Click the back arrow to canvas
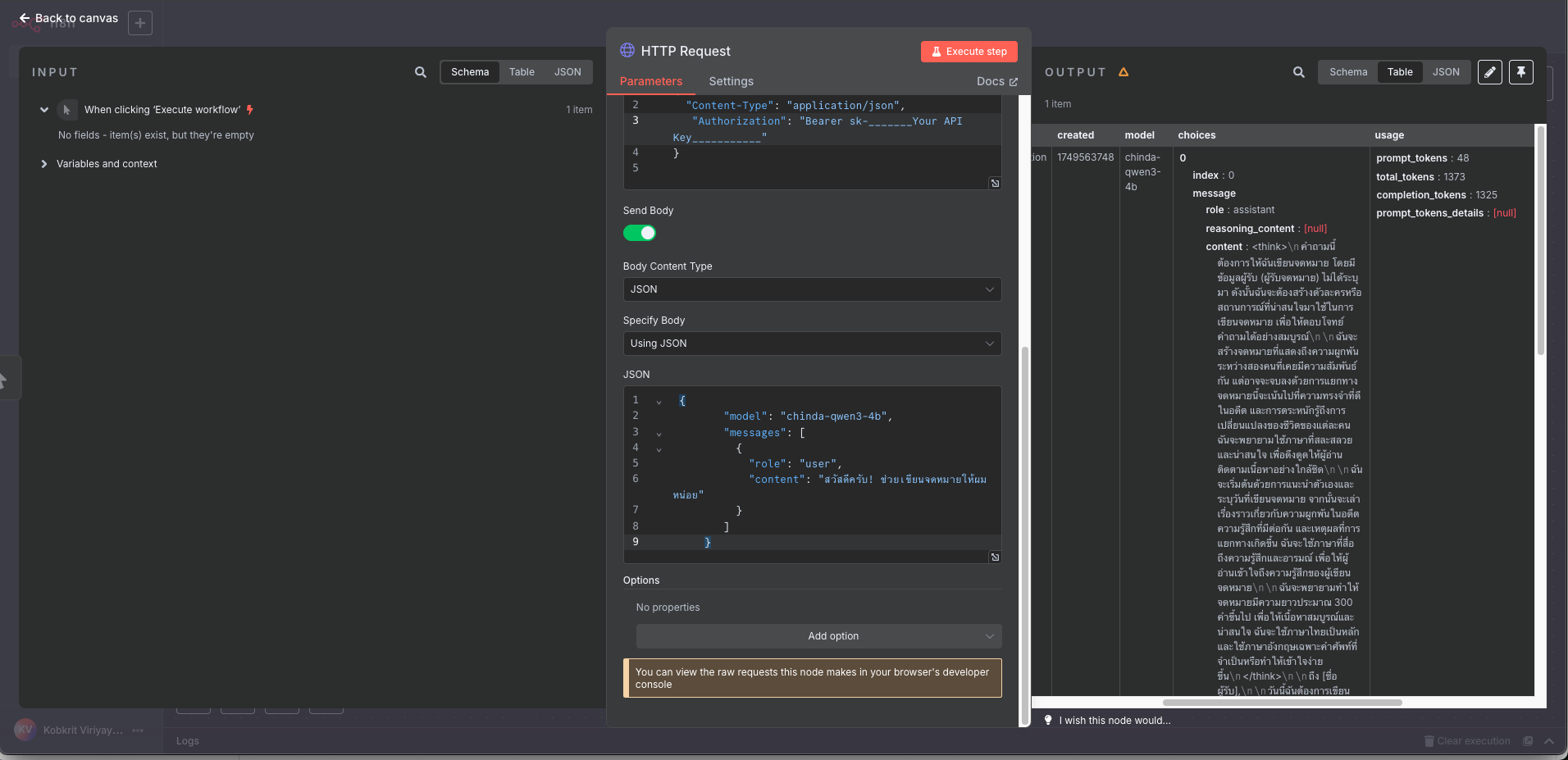Image resolution: width=1568 pixels, height=760 pixels. point(25,18)
